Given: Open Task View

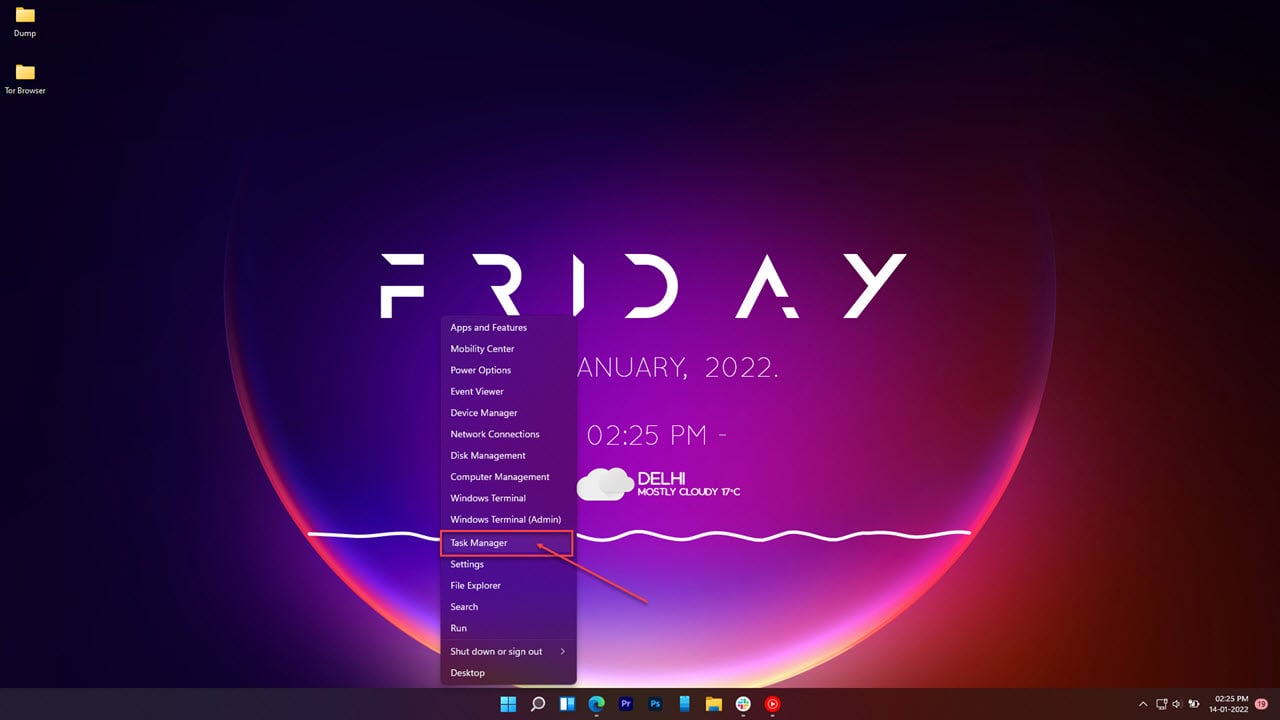Looking at the screenshot, I should click(566, 704).
